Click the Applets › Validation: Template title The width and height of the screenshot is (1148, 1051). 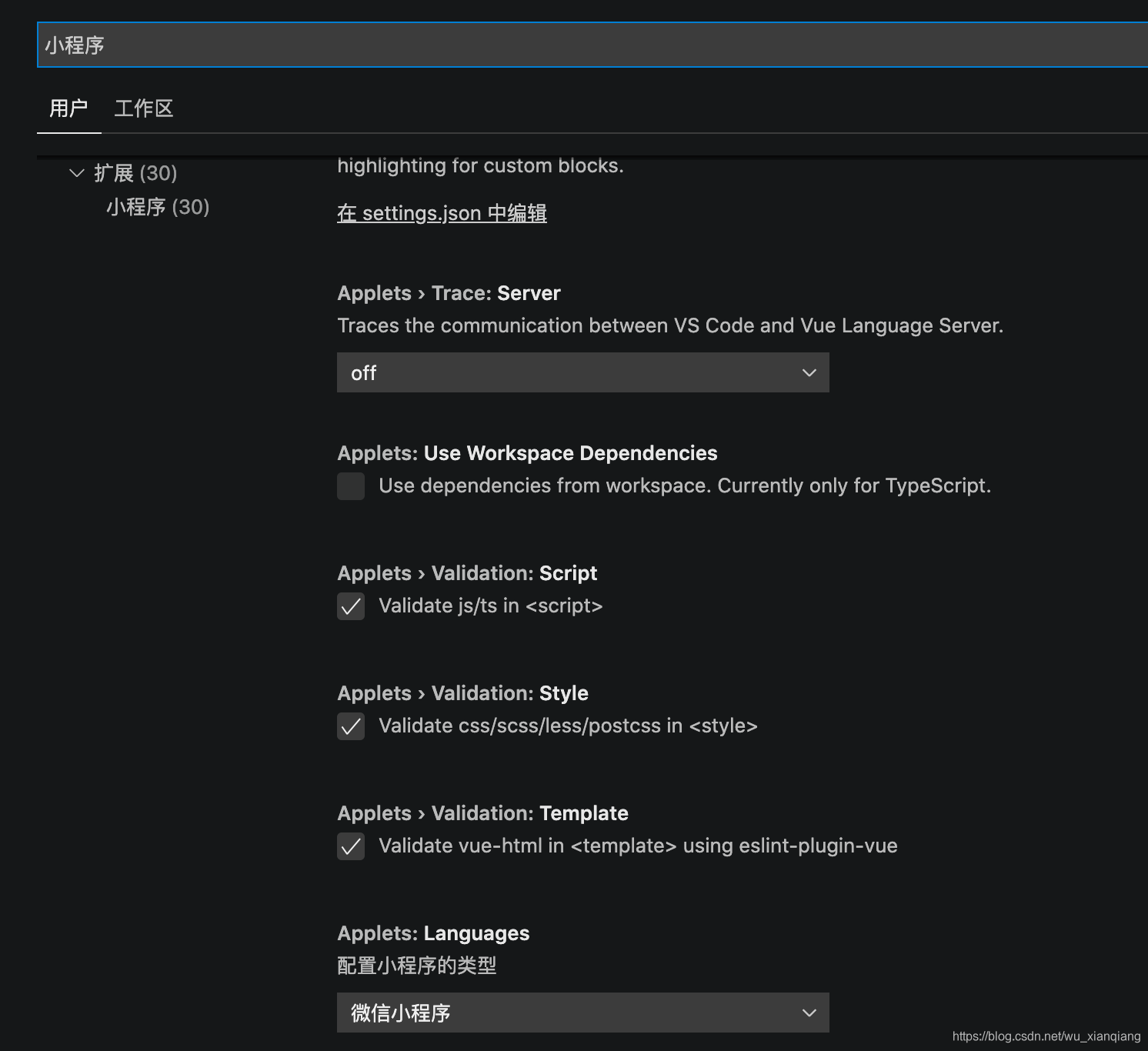point(482,813)
